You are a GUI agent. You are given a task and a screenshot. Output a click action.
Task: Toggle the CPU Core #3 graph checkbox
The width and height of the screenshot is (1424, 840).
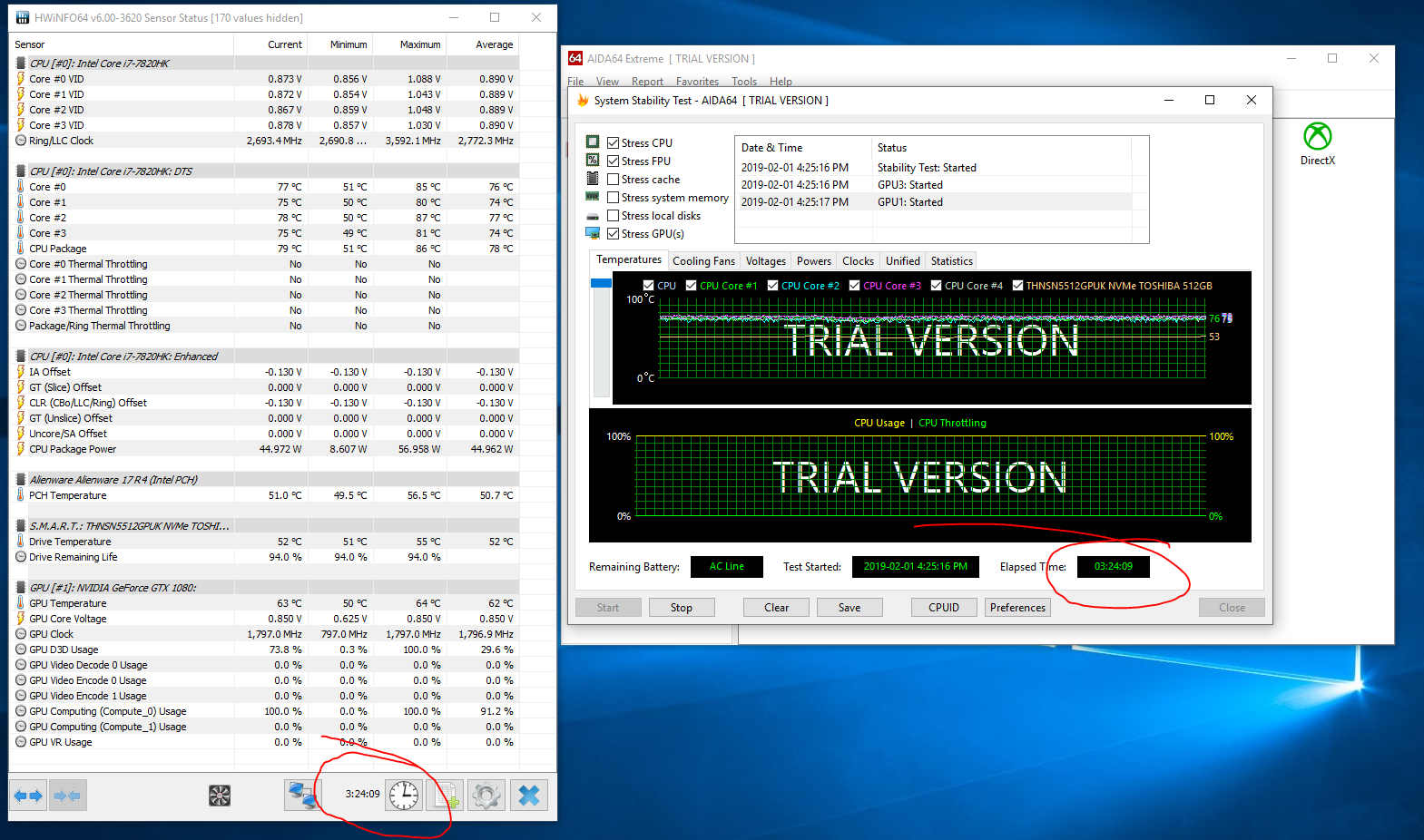pyautogui.click(x=854, y=285)
